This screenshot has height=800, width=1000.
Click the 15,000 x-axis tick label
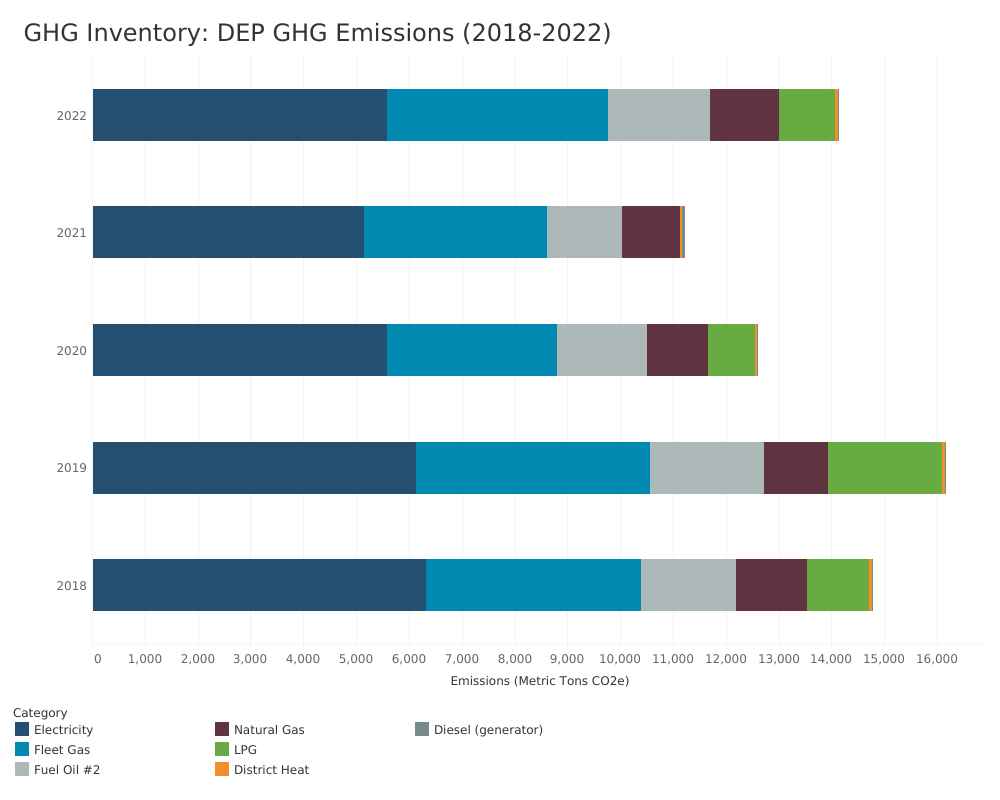(884, 659)
